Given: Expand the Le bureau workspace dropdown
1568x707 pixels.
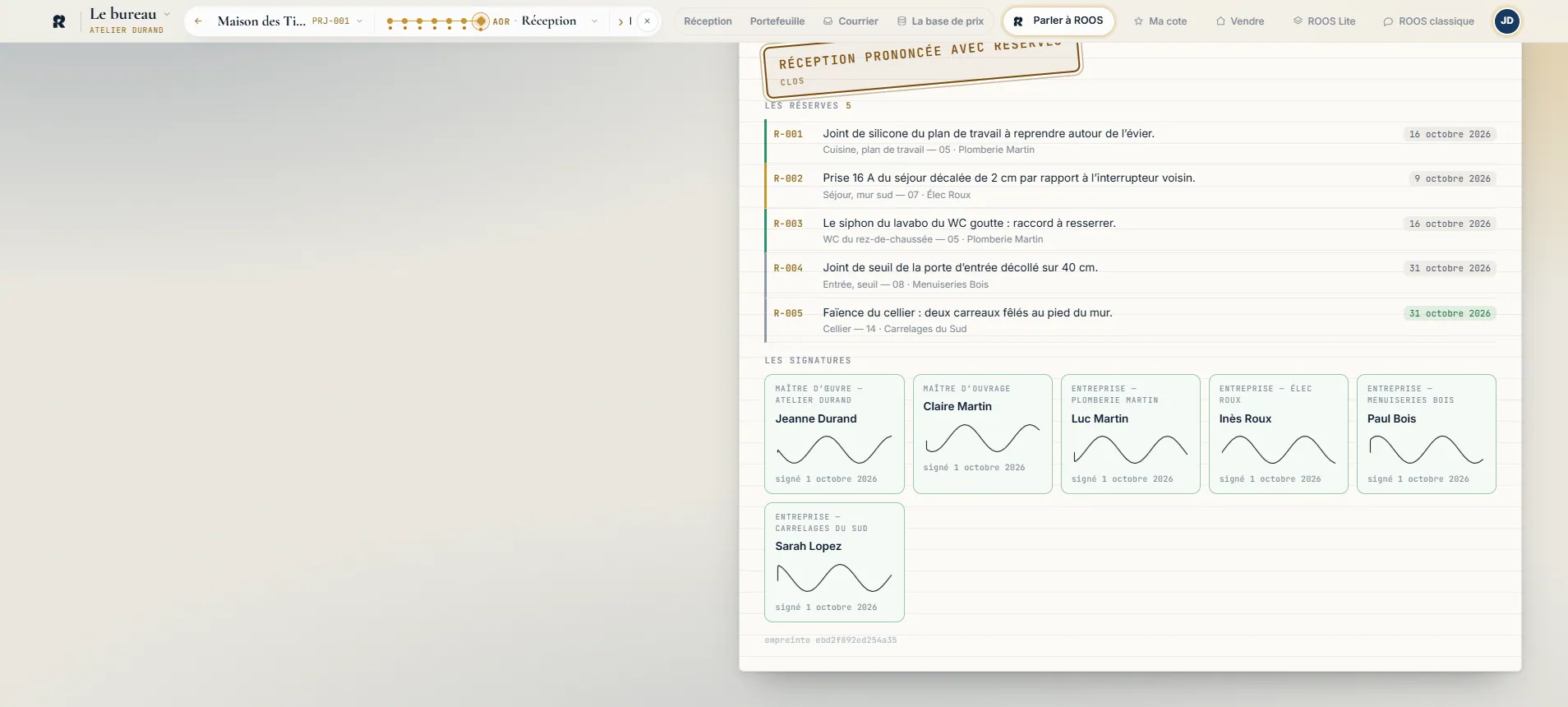Looking at the screenshot, I should coord(167,14).
